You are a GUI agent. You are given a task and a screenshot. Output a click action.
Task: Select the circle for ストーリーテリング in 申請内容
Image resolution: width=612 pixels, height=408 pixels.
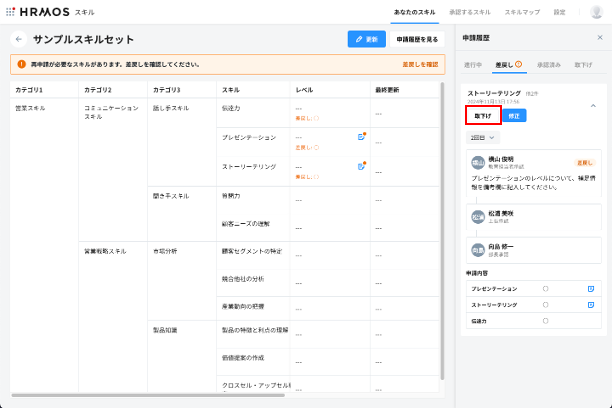point(545,303)
